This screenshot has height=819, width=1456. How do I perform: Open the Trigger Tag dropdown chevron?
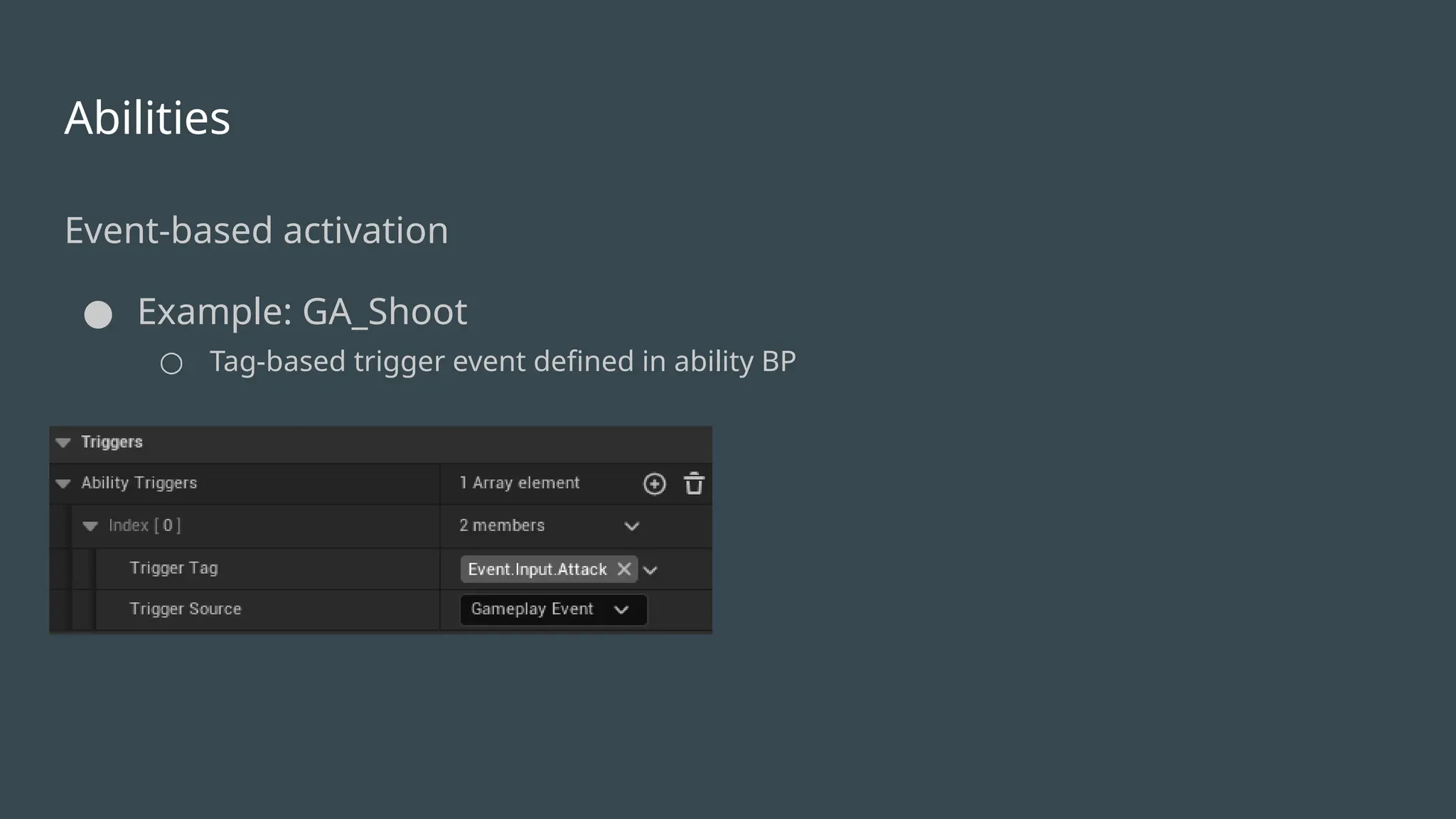coord(651,570)
